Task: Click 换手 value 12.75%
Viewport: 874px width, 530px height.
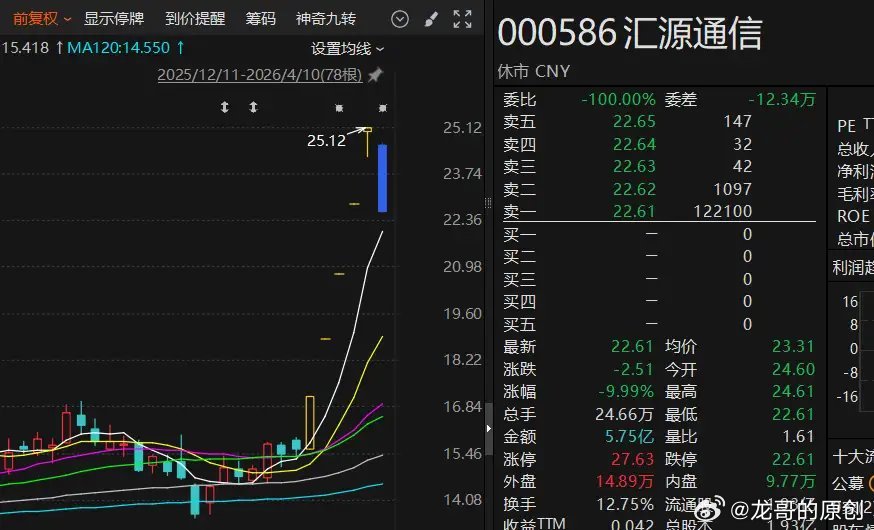Action: (x=625, y=504)
